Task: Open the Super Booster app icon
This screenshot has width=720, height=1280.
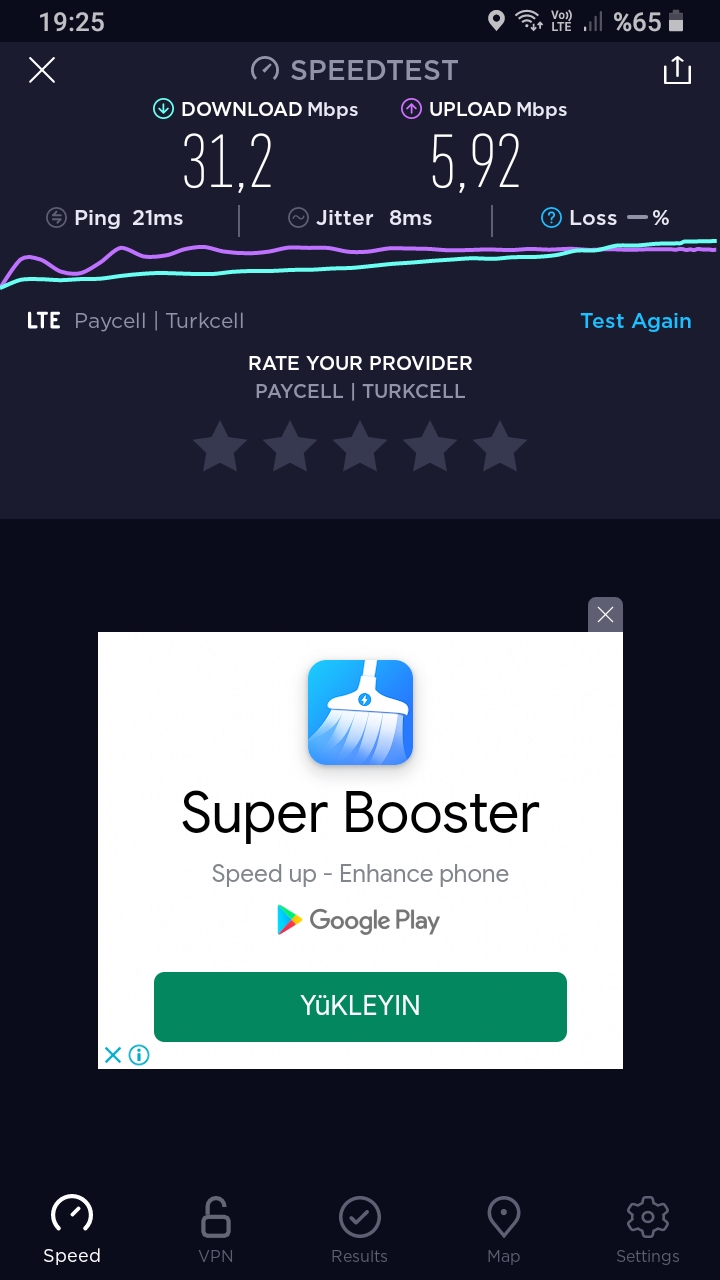Action: click(x=360, y=712)
